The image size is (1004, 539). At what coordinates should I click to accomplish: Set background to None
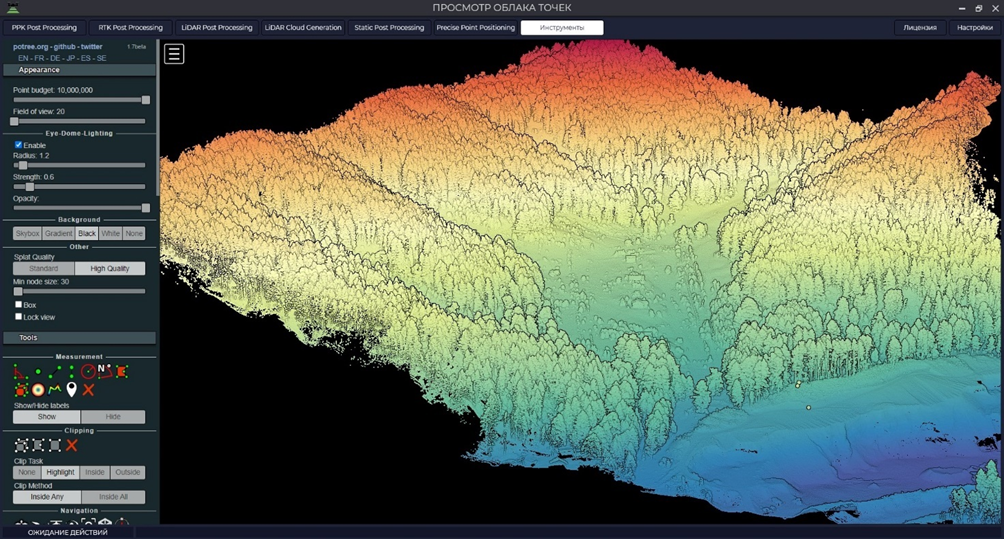tap(134, 234)
